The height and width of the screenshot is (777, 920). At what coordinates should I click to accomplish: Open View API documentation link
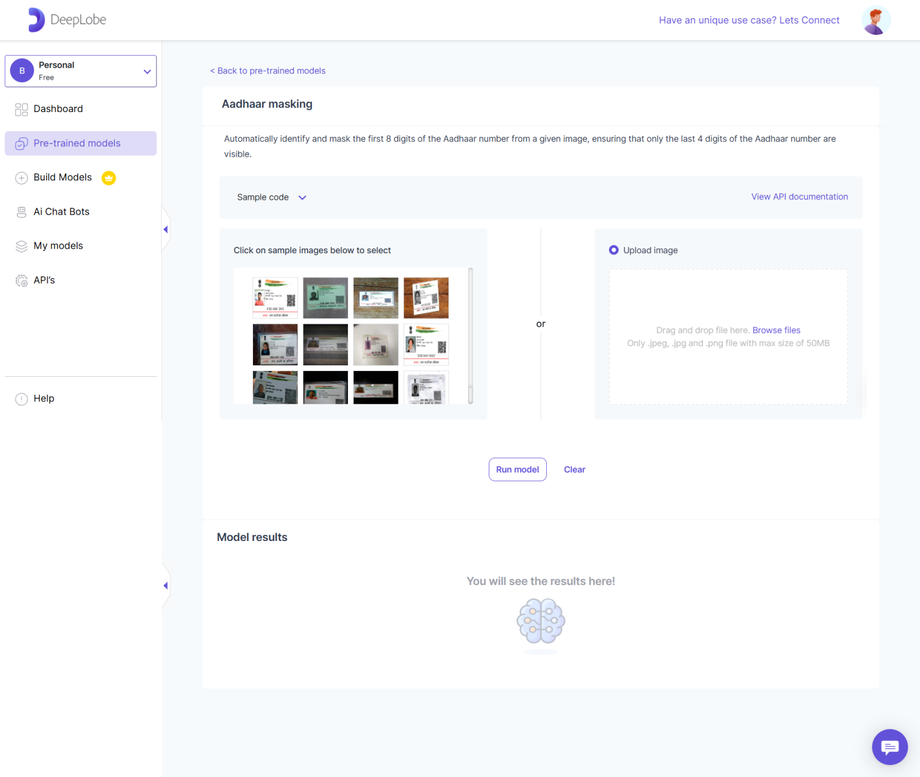point(799,197)
